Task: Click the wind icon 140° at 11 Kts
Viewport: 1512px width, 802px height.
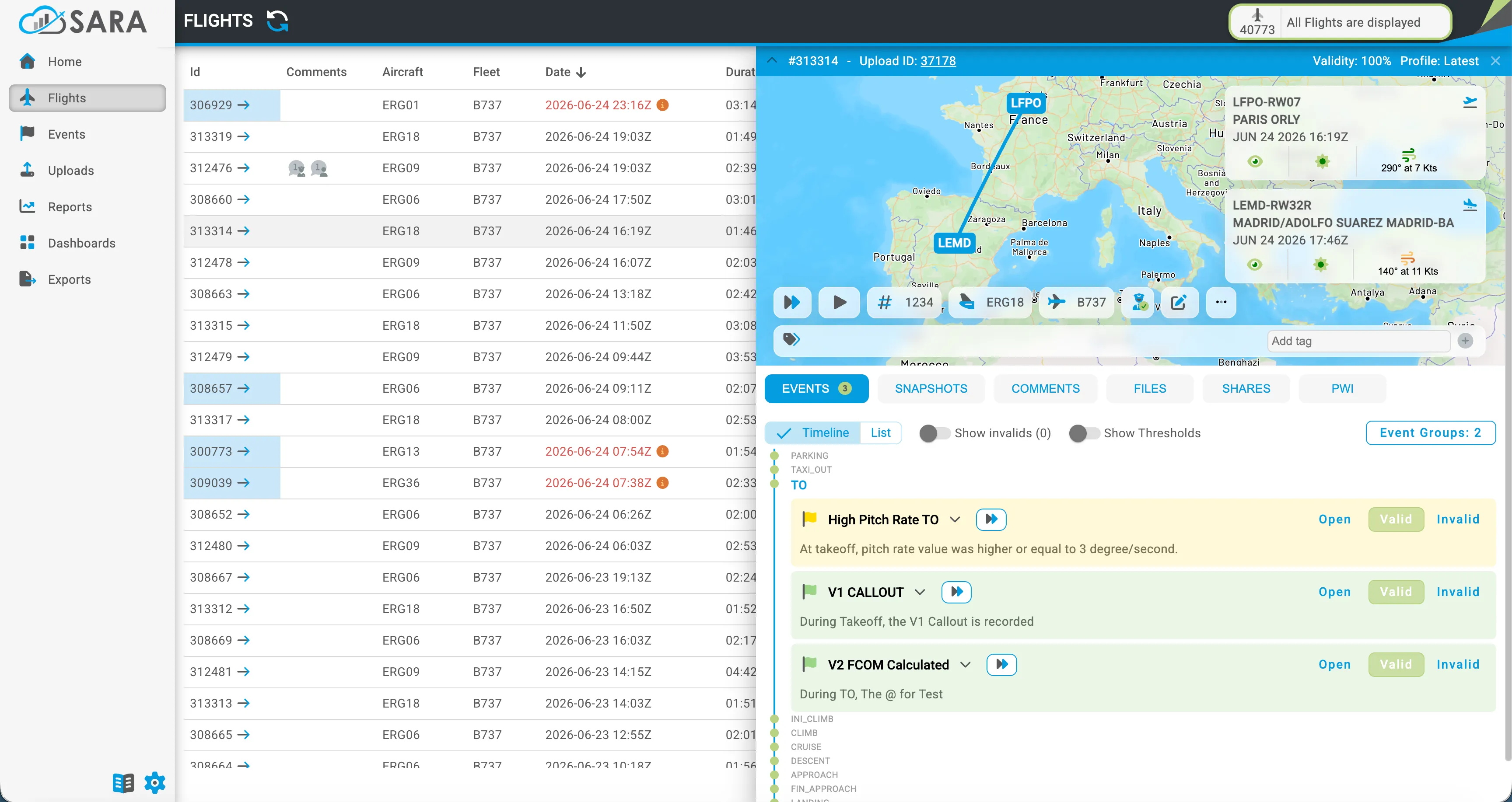Action: point(1407,258)
